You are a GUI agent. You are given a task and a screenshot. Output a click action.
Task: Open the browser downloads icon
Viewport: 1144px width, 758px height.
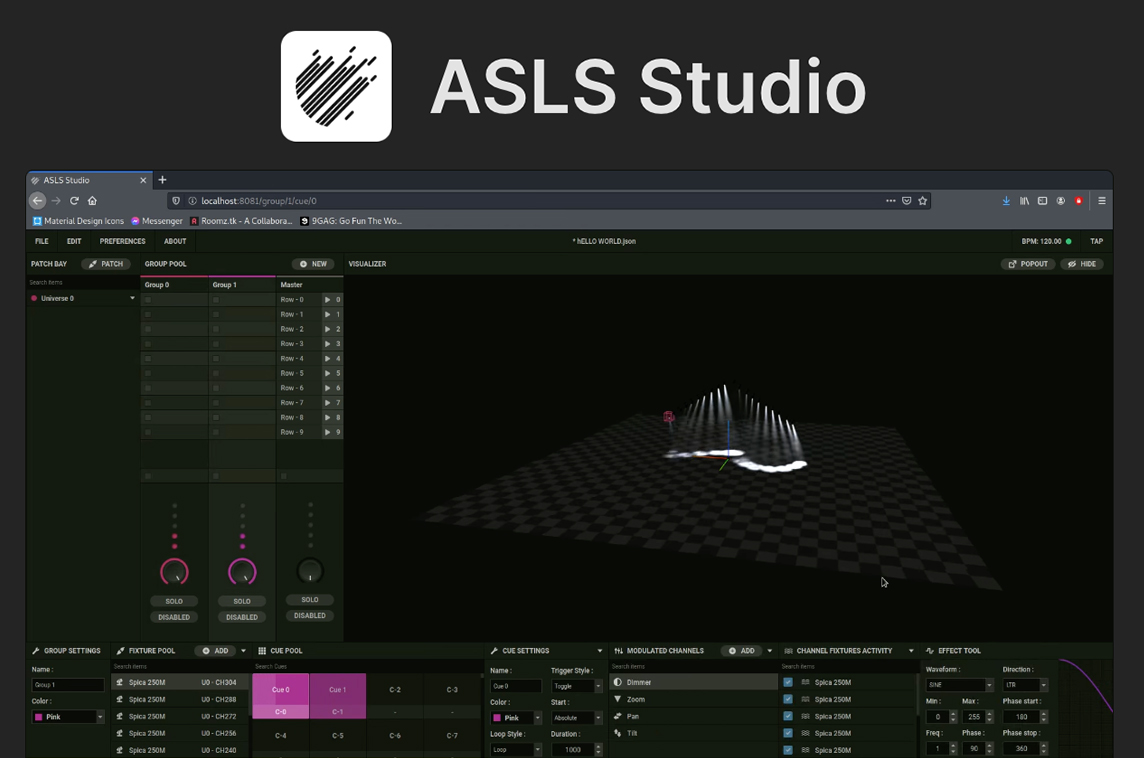pyautogui.click(x=1006, y=201)
